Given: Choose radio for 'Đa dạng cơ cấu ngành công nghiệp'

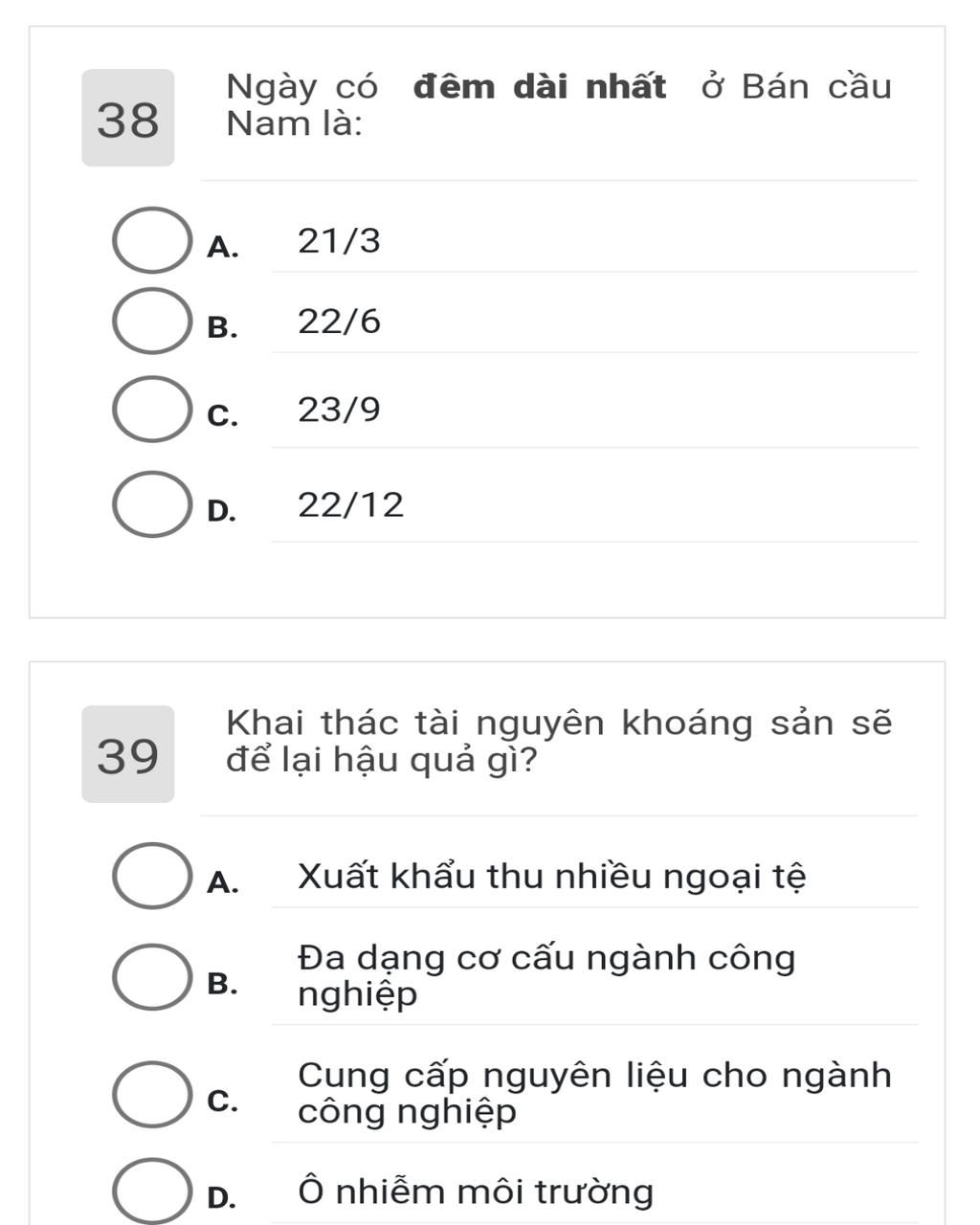Looking at the screenshot, I should [151, 976].
